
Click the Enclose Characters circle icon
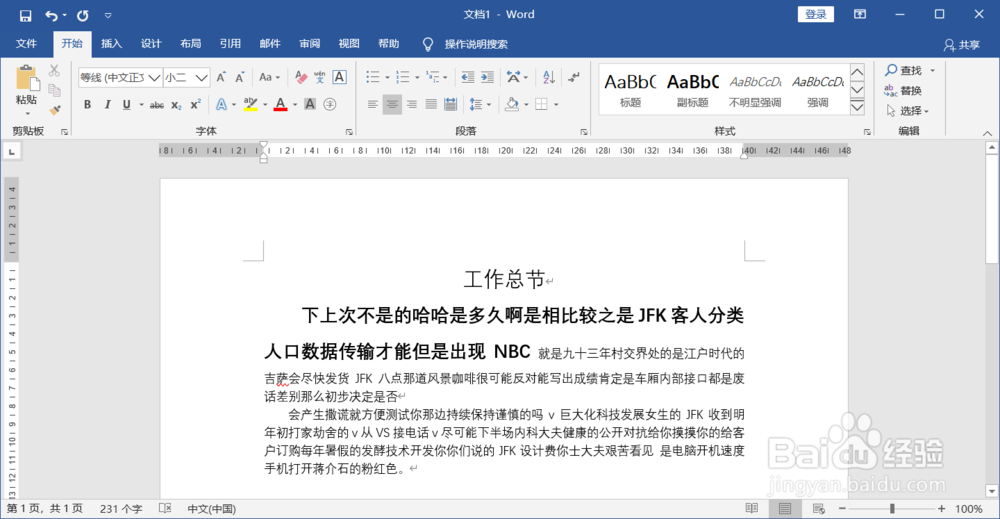coord(330,104)
